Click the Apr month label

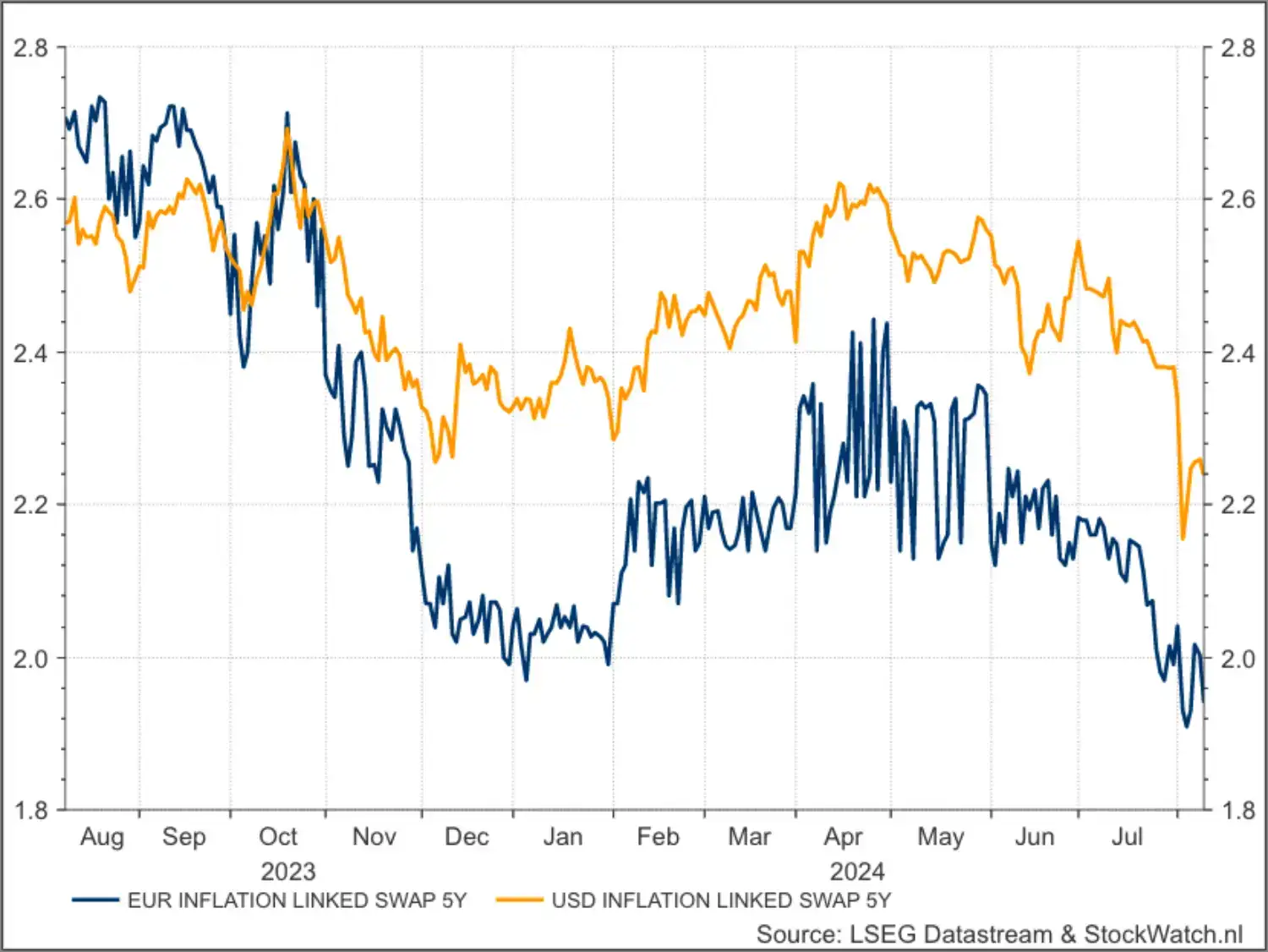point(843,837)
